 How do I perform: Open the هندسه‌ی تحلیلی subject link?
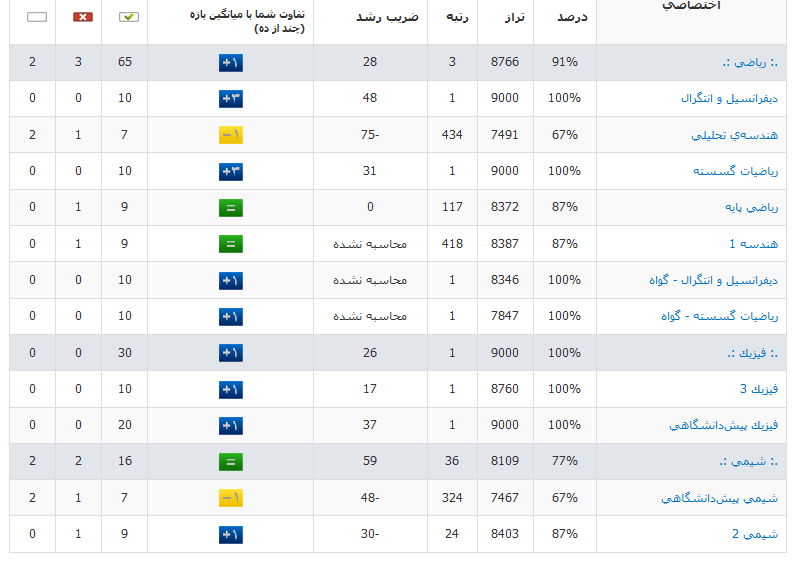click(x=734, y=135)
